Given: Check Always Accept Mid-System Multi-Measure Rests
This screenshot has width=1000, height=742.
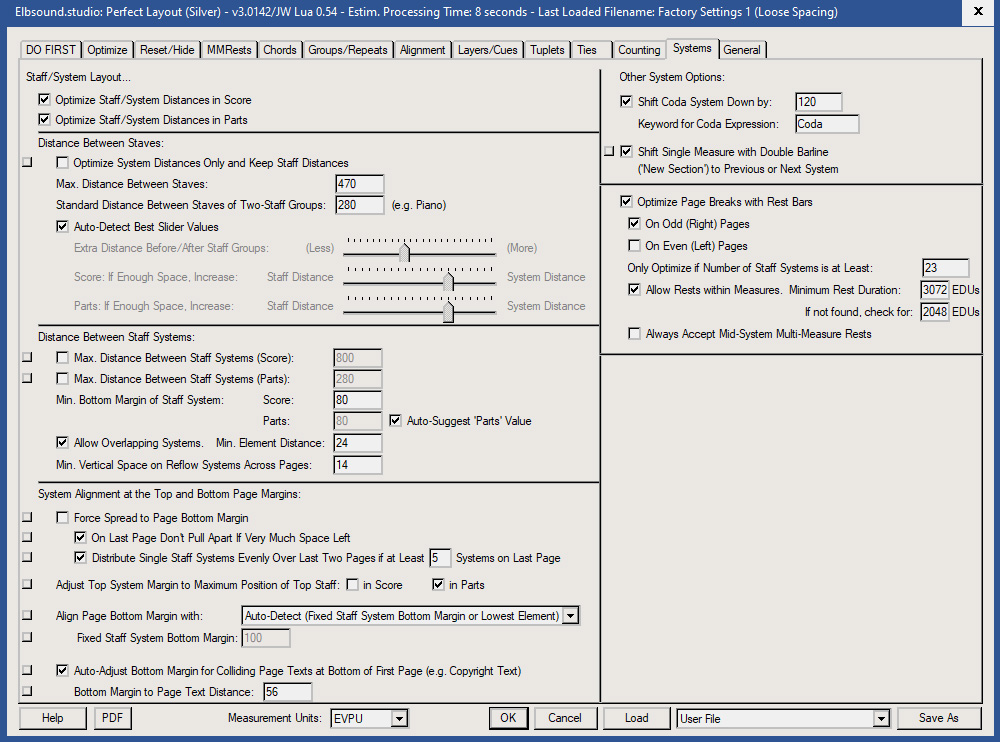Looking at the screenshot, I should click(x=634, y=334).
